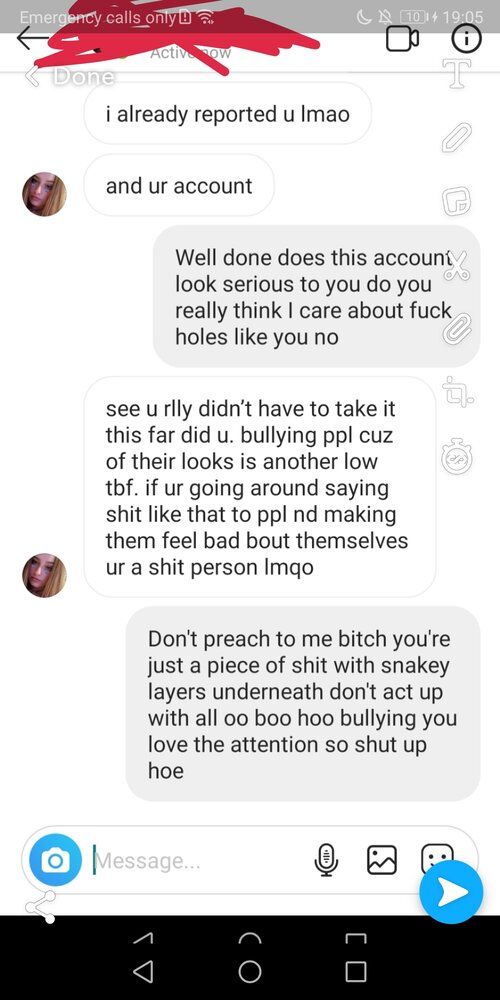Add a sticker with the sticker tool
The height and width of the screenshot is (1000, 500).
tap(457, 202)
